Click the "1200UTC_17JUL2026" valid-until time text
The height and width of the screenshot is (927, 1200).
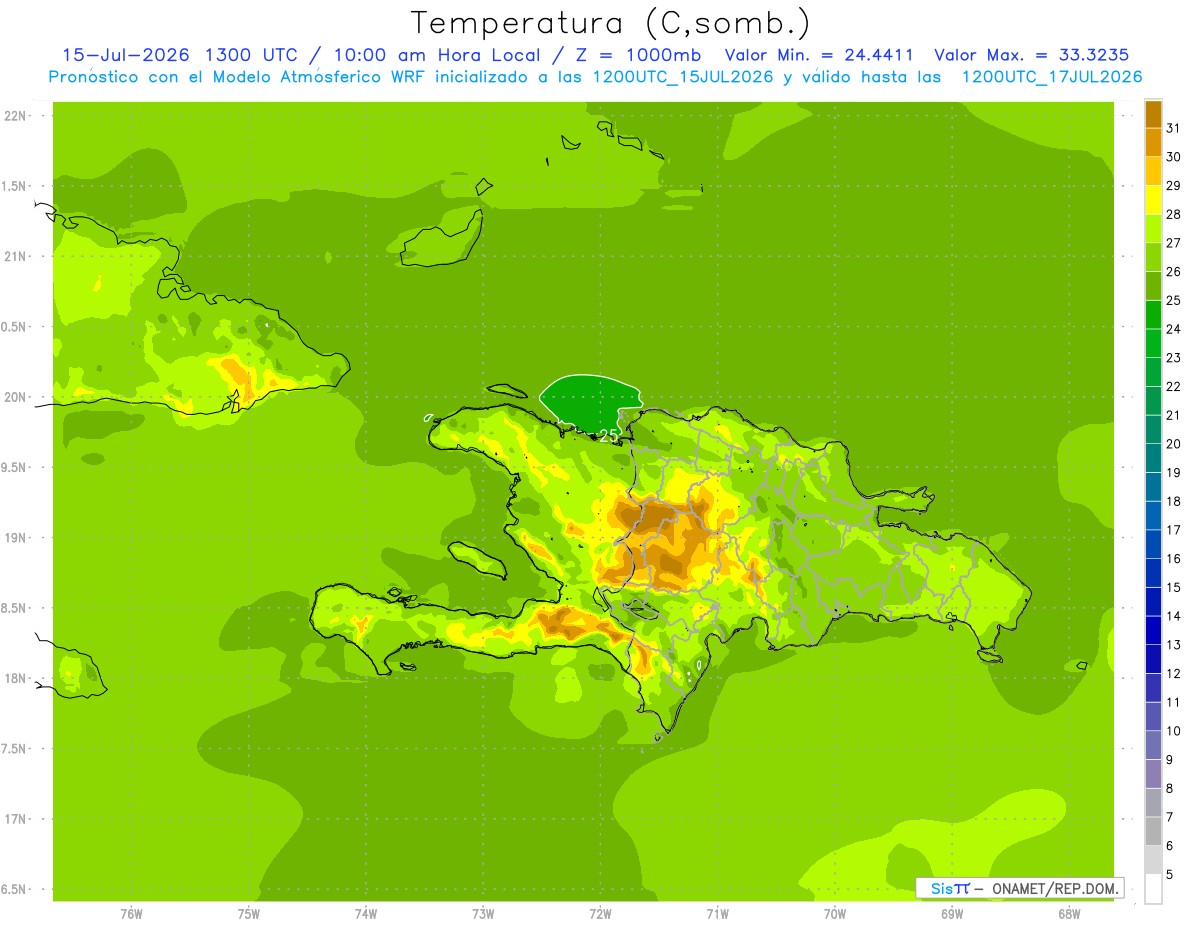pos(1052,77)
